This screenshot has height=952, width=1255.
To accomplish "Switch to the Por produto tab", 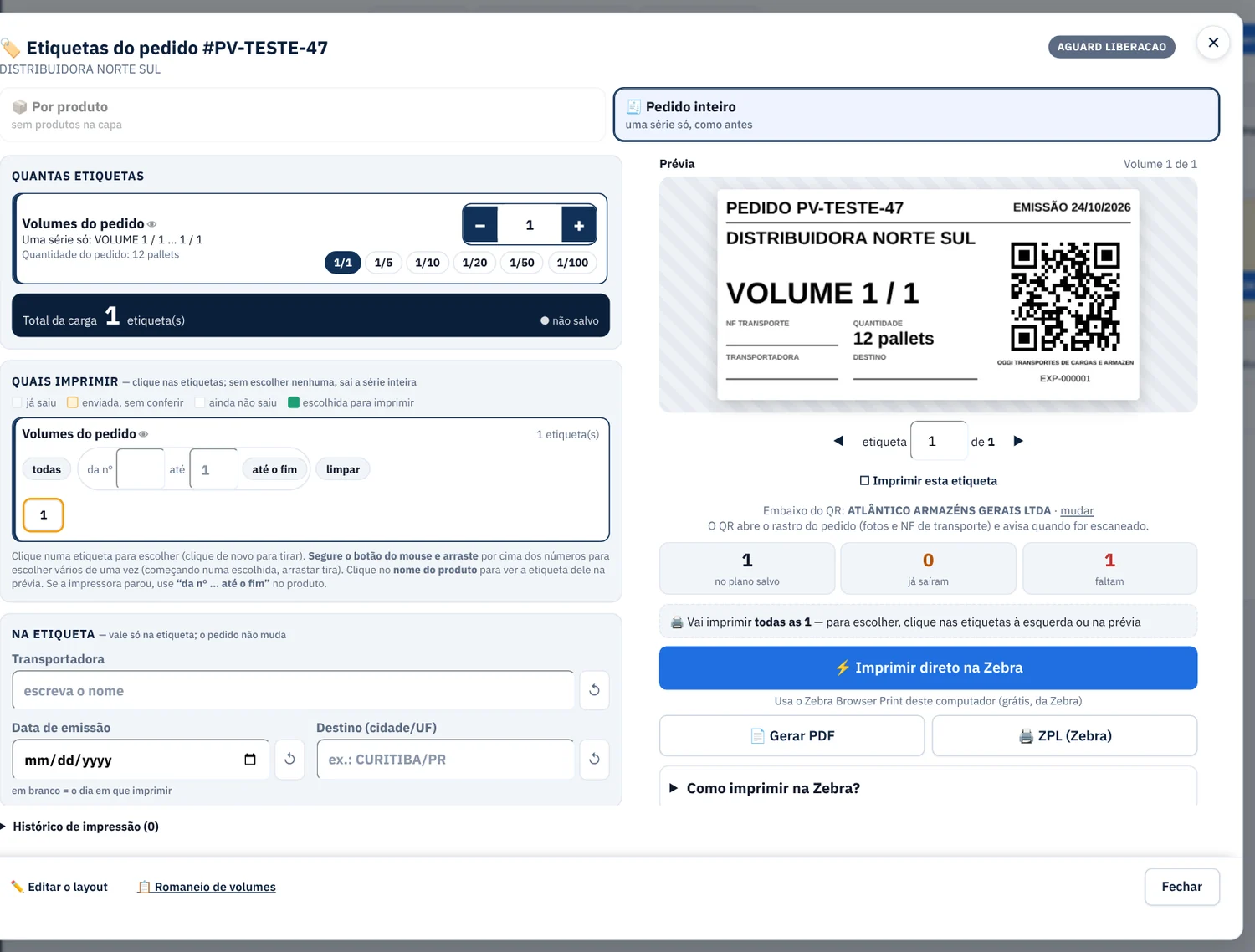I will [303, 115].
